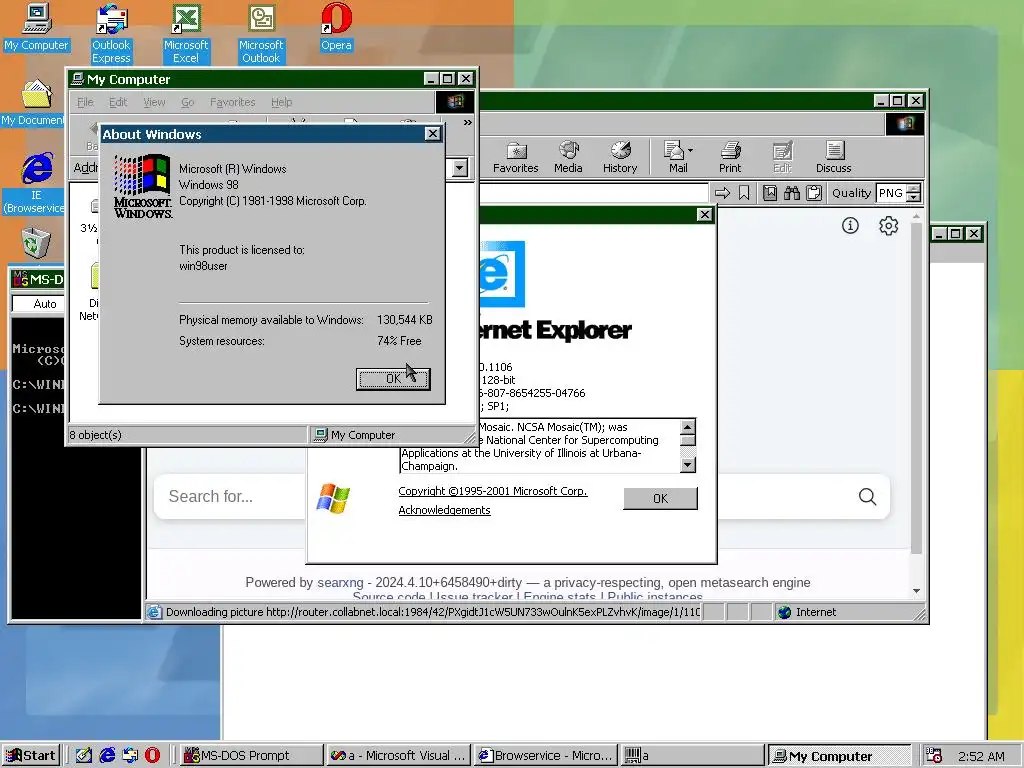Click the PNG Quality field
The width and height of the screenshot is (1024, 768).
pos(891,193)
